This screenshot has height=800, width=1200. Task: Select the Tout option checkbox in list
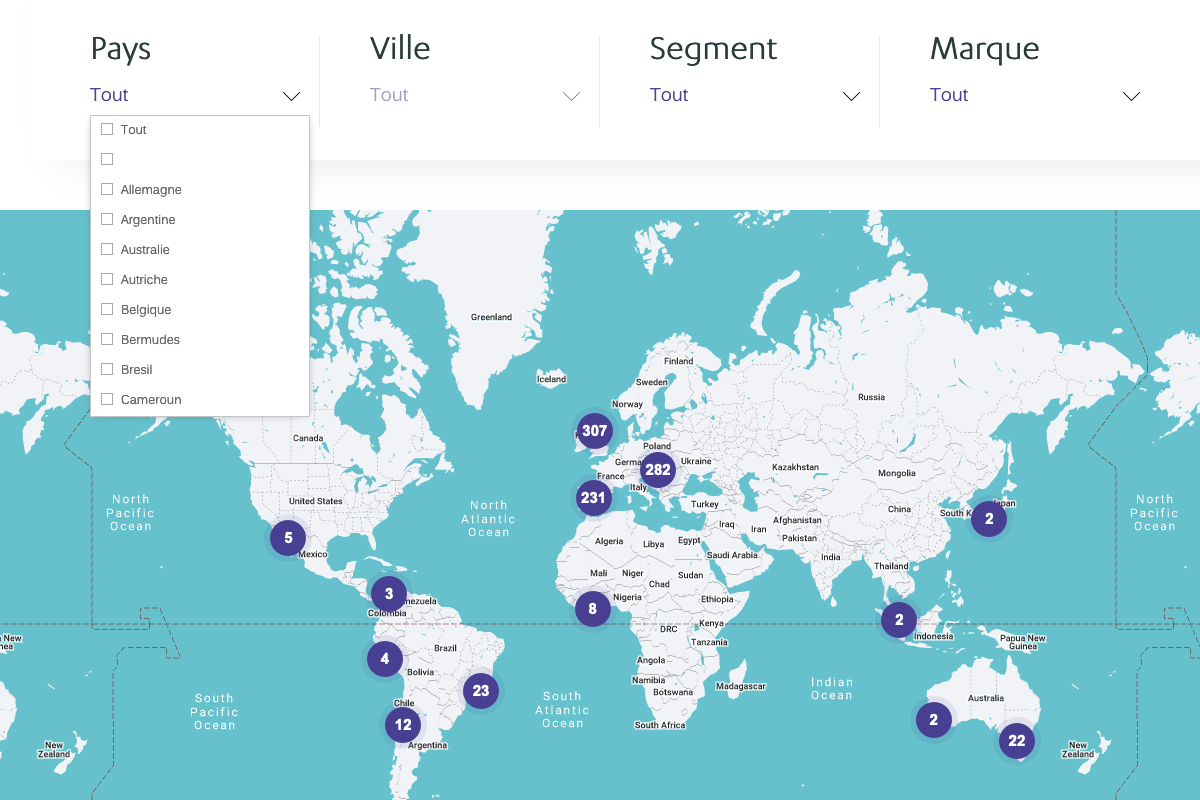[107, 129]
